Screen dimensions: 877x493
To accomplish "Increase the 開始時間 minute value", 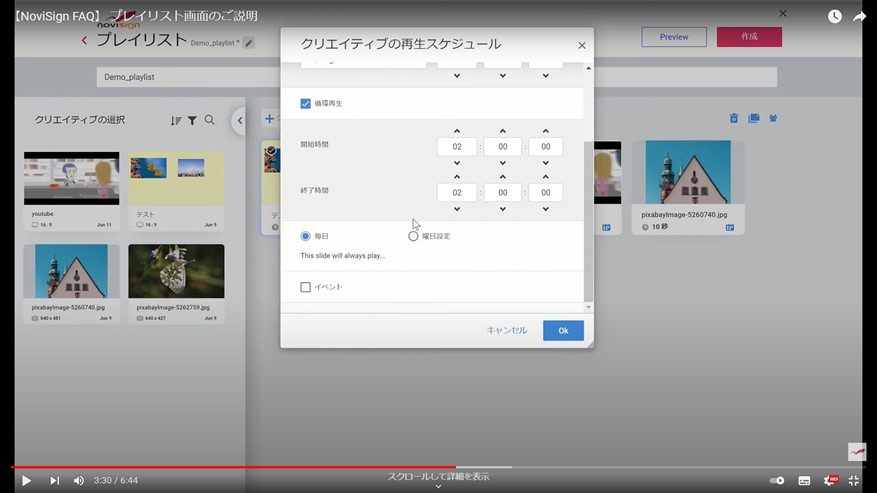I will pos(503,131).
